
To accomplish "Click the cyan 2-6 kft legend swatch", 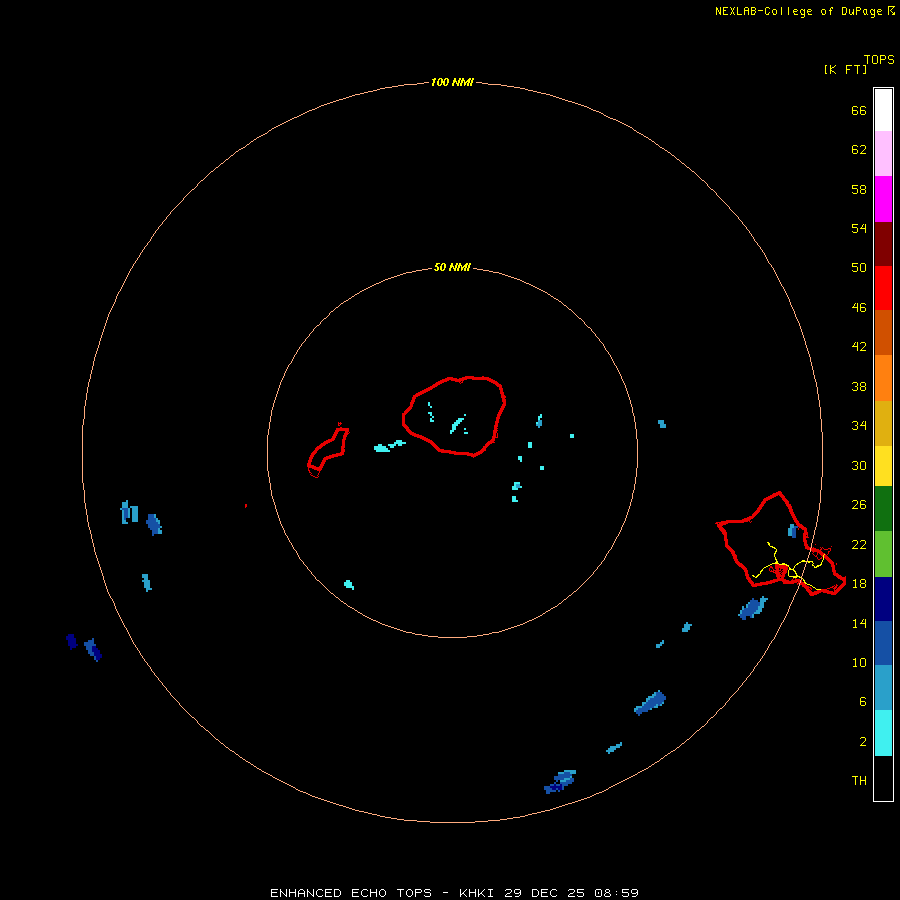I will tap(883, 733).
